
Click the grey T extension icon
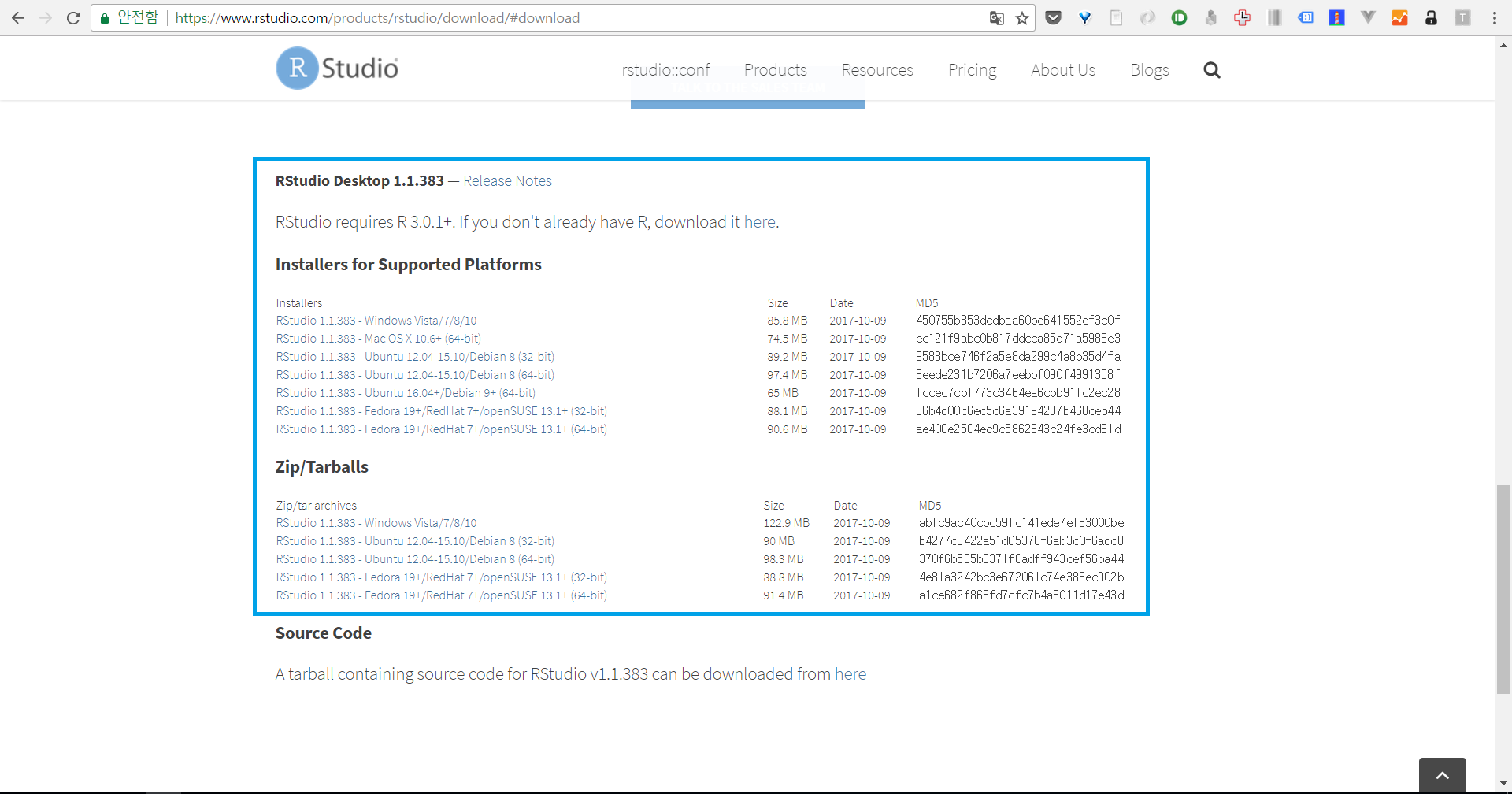pyautogui.click(x=1462, y=17)
